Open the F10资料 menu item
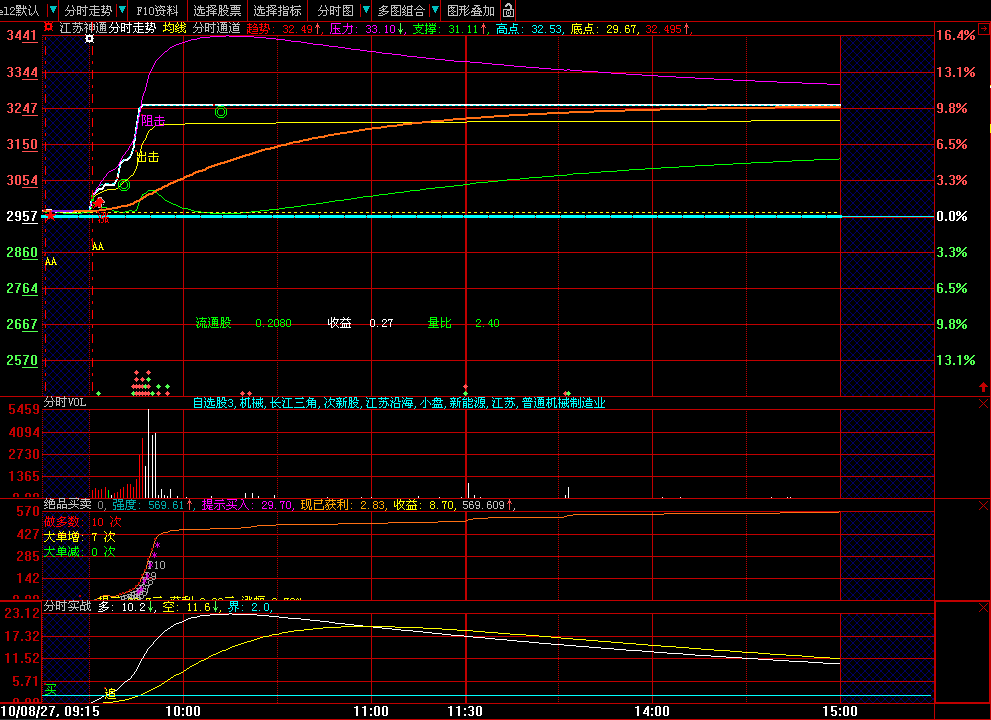Viewport: 991px width, 720px height. [x=158, y=10]
